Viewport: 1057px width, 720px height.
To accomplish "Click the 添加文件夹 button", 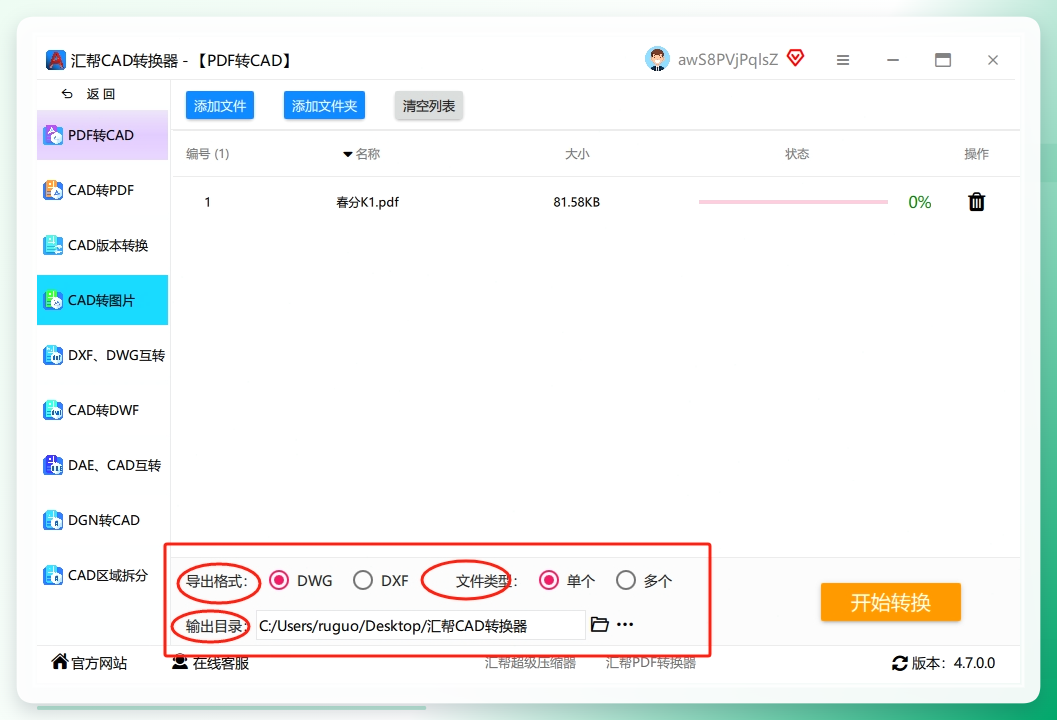I will pyautogui.click(x=324, y=105).
